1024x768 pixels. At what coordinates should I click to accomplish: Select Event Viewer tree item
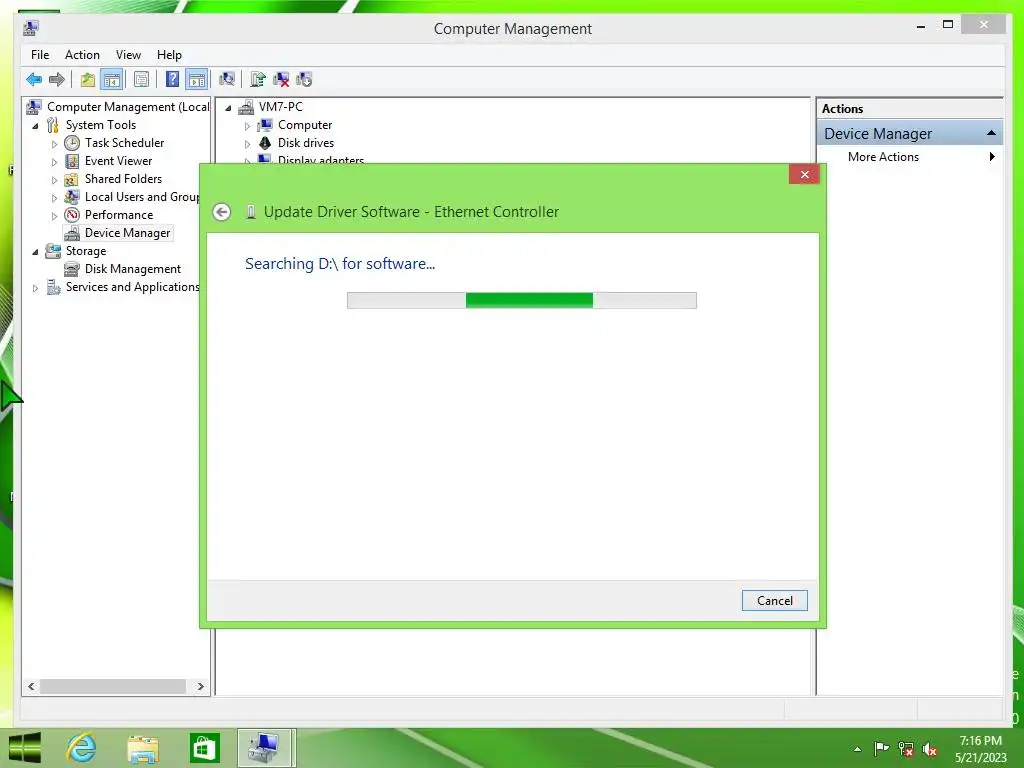coord(118,161)
